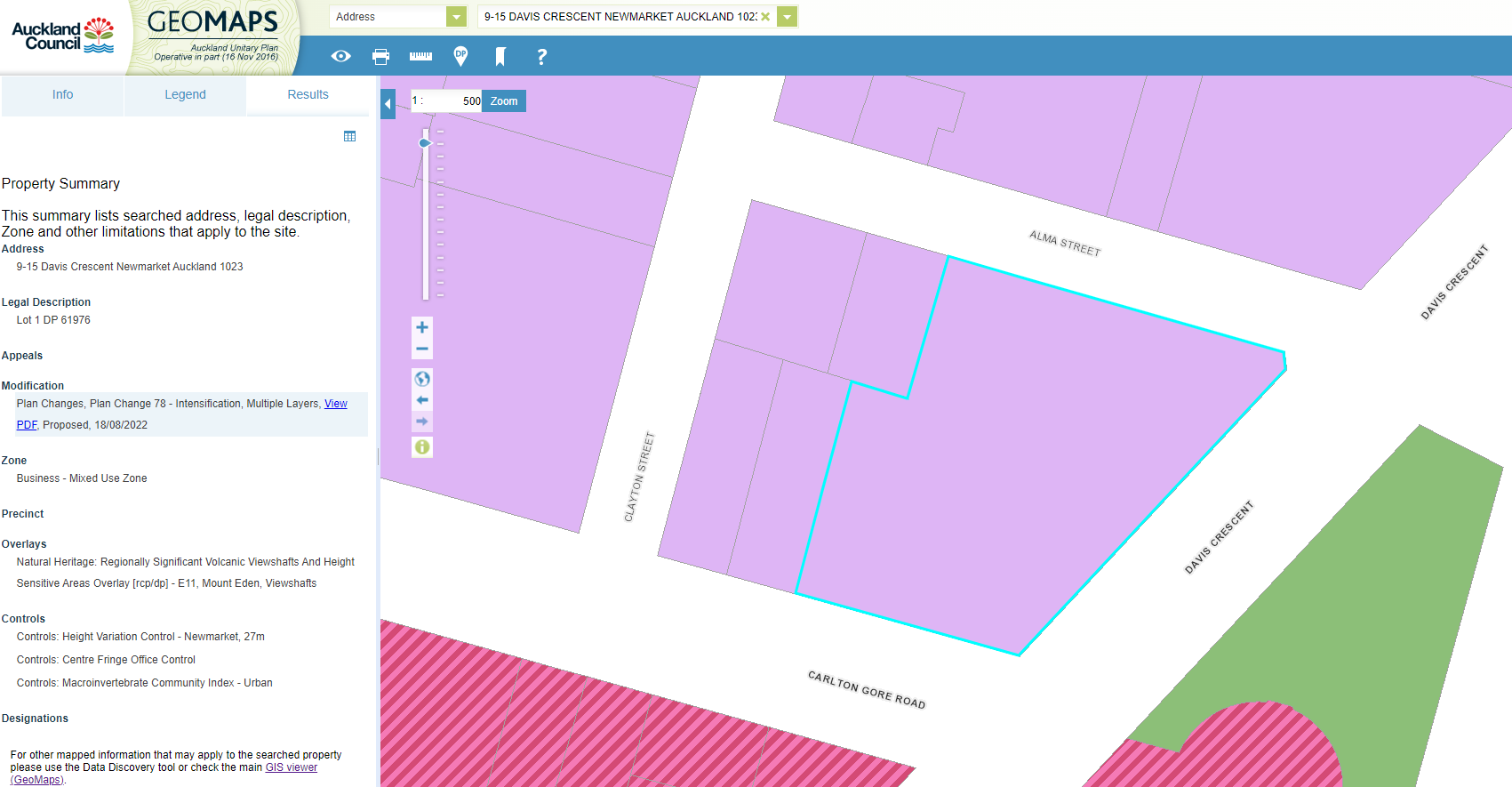The width and height of the screenshot is (1512, 787).
Task: Switch to the Info tab
Action: pyautogui.click(x=62, y=94)
